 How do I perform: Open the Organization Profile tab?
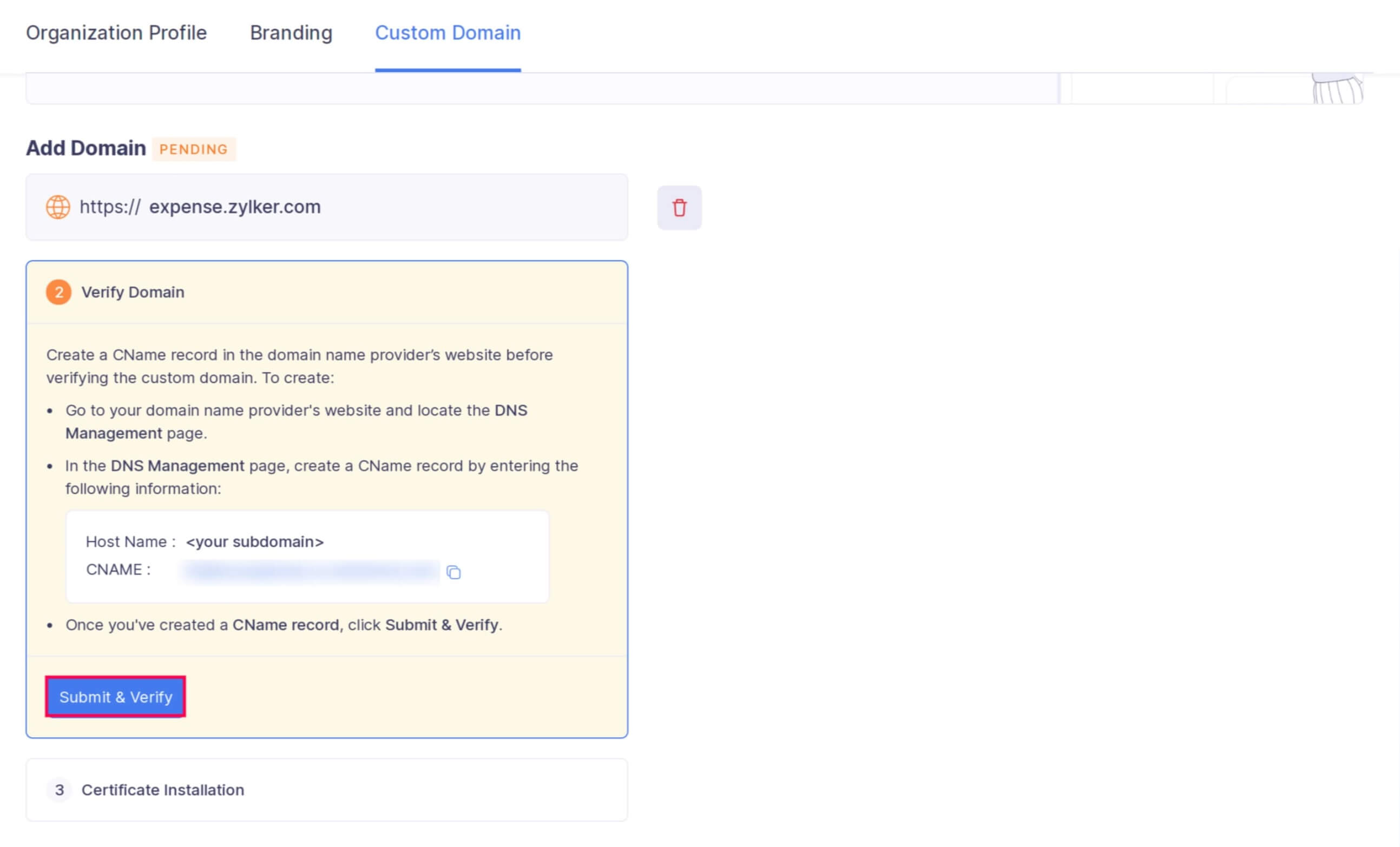click(116, 33)
